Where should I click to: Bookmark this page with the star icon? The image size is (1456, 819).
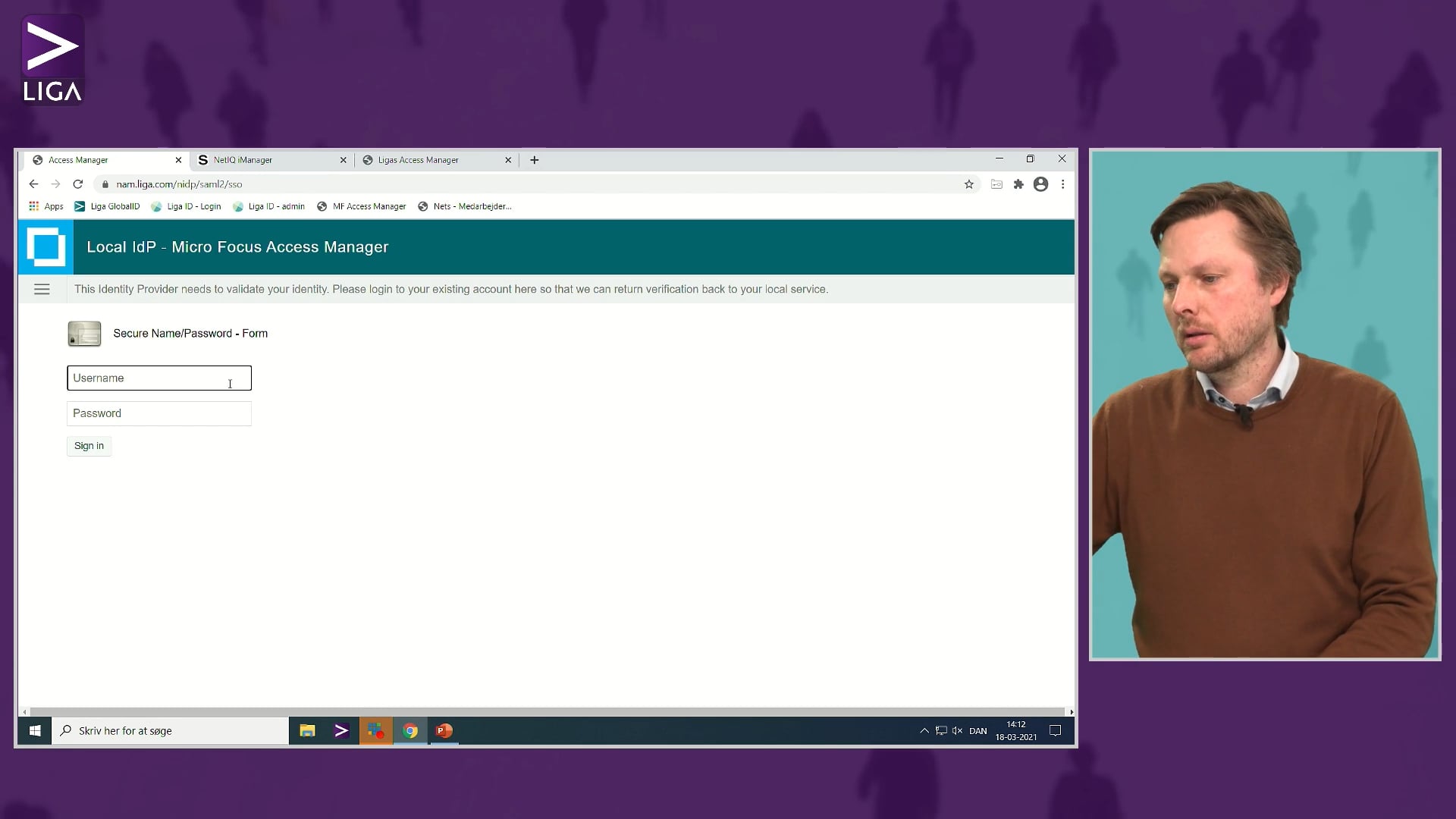968,184
